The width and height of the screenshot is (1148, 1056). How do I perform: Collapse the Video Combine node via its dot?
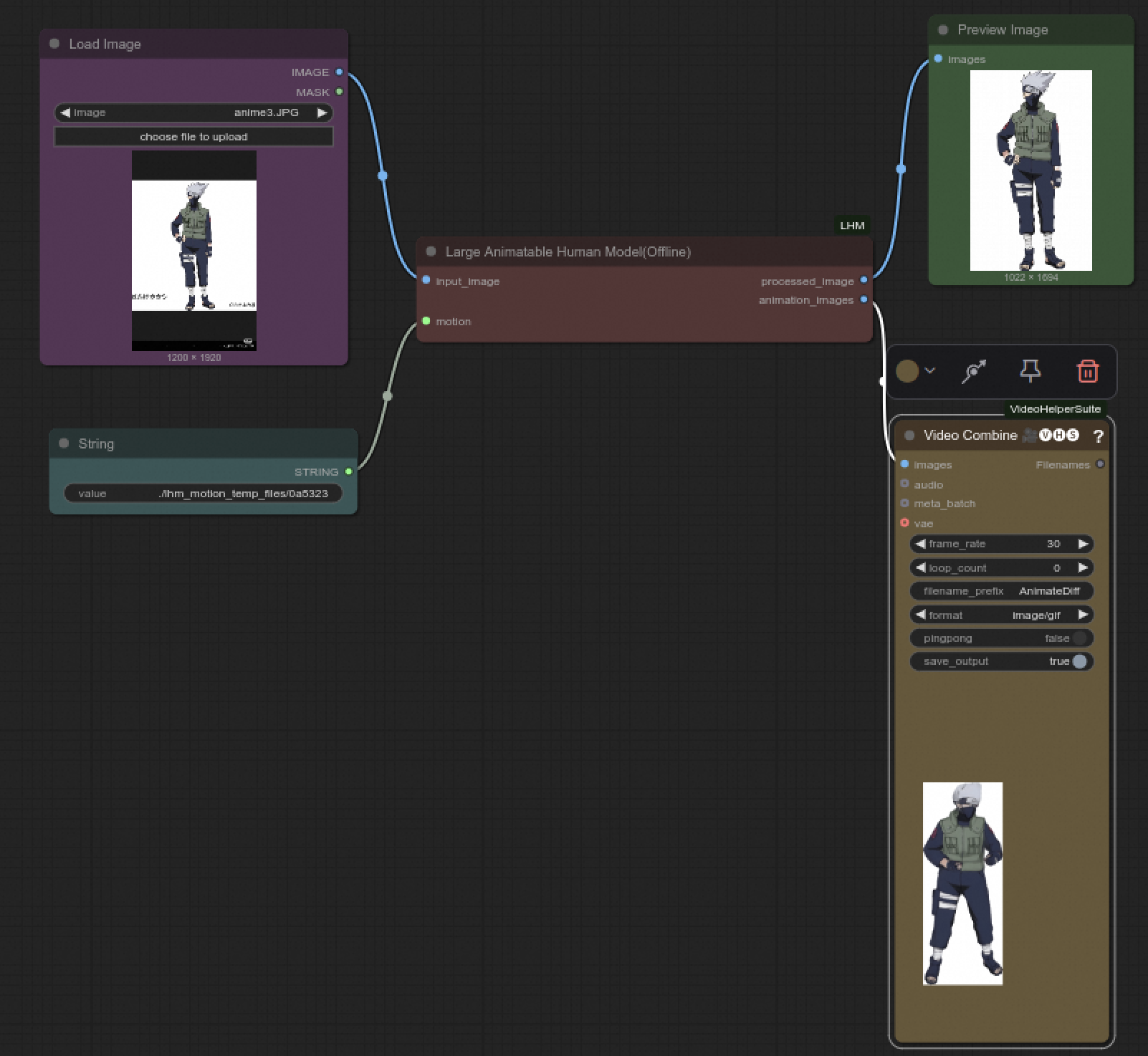pos(909,435)
